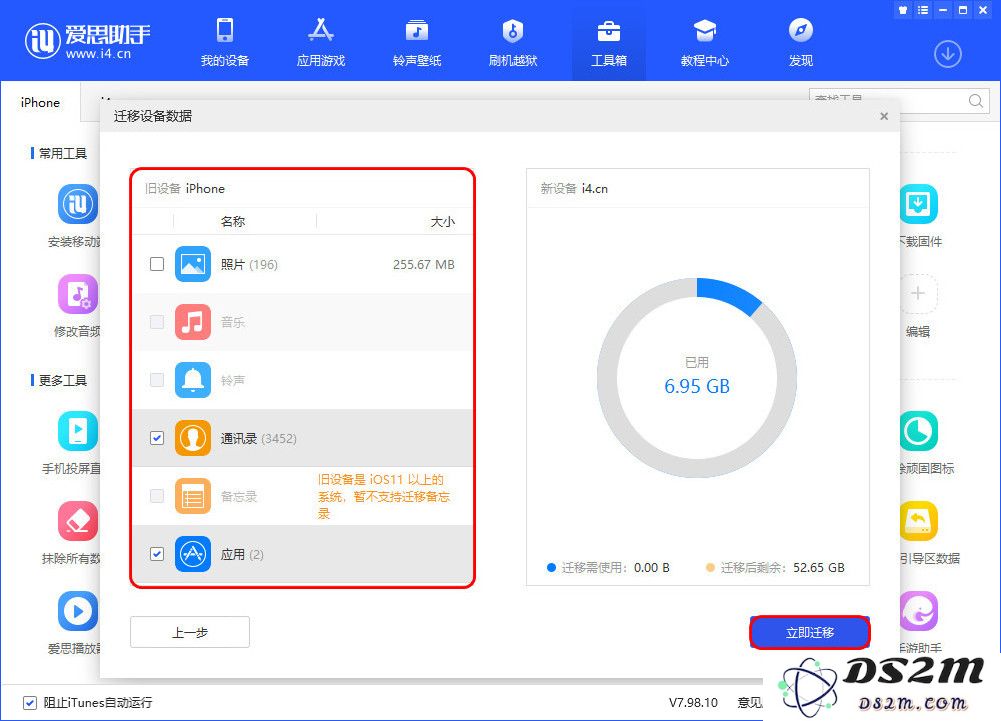Open the 发现 section
The width and height of the screenshot is (1001, 721).
point(801,42)
